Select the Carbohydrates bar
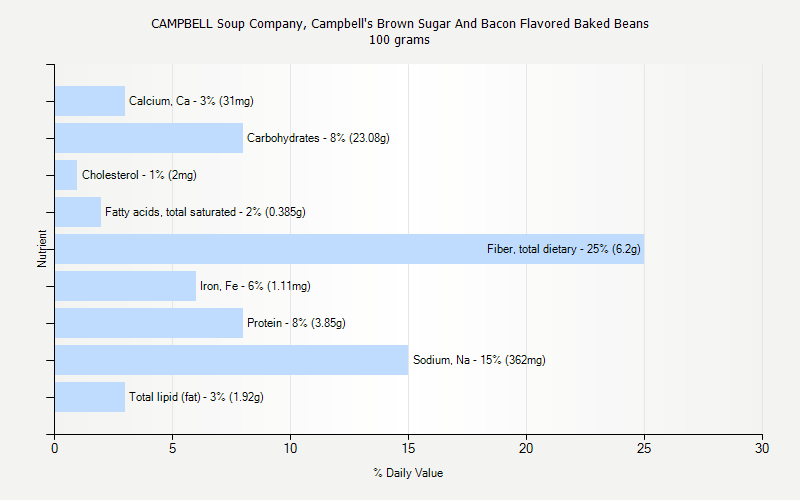 [x=149, y=138]
